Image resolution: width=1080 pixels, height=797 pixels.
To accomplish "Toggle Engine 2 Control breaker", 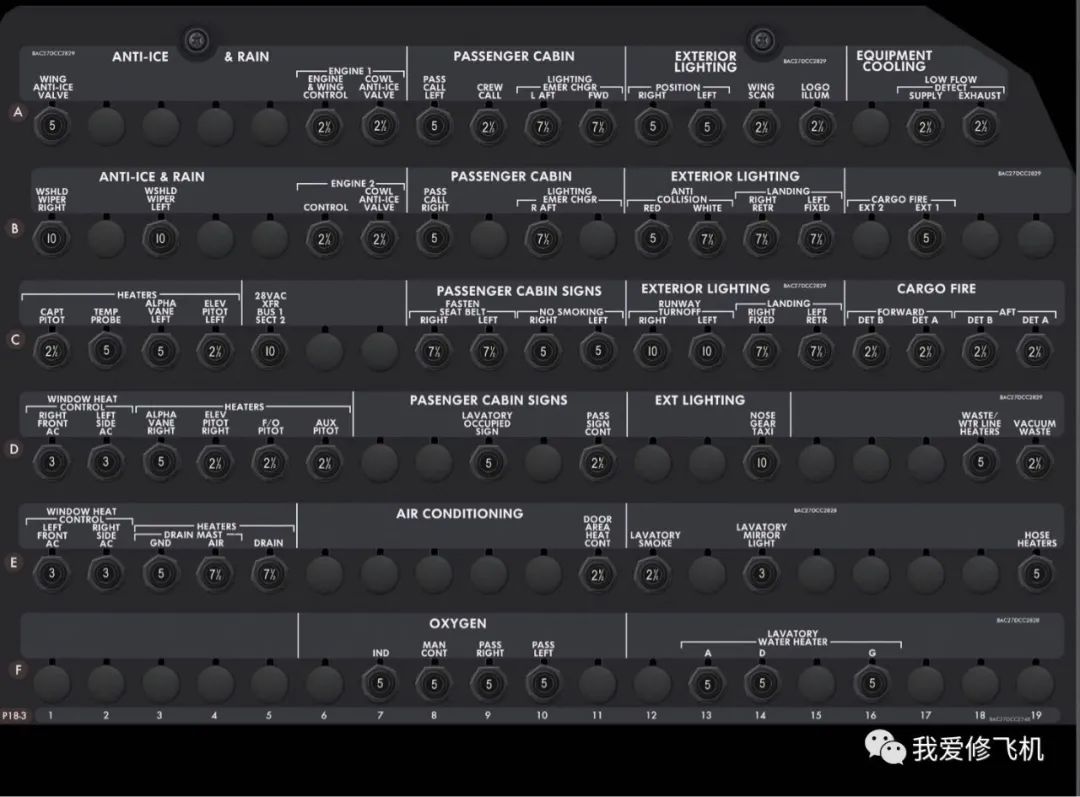I will pyautogui.click(x=324, y=239).
